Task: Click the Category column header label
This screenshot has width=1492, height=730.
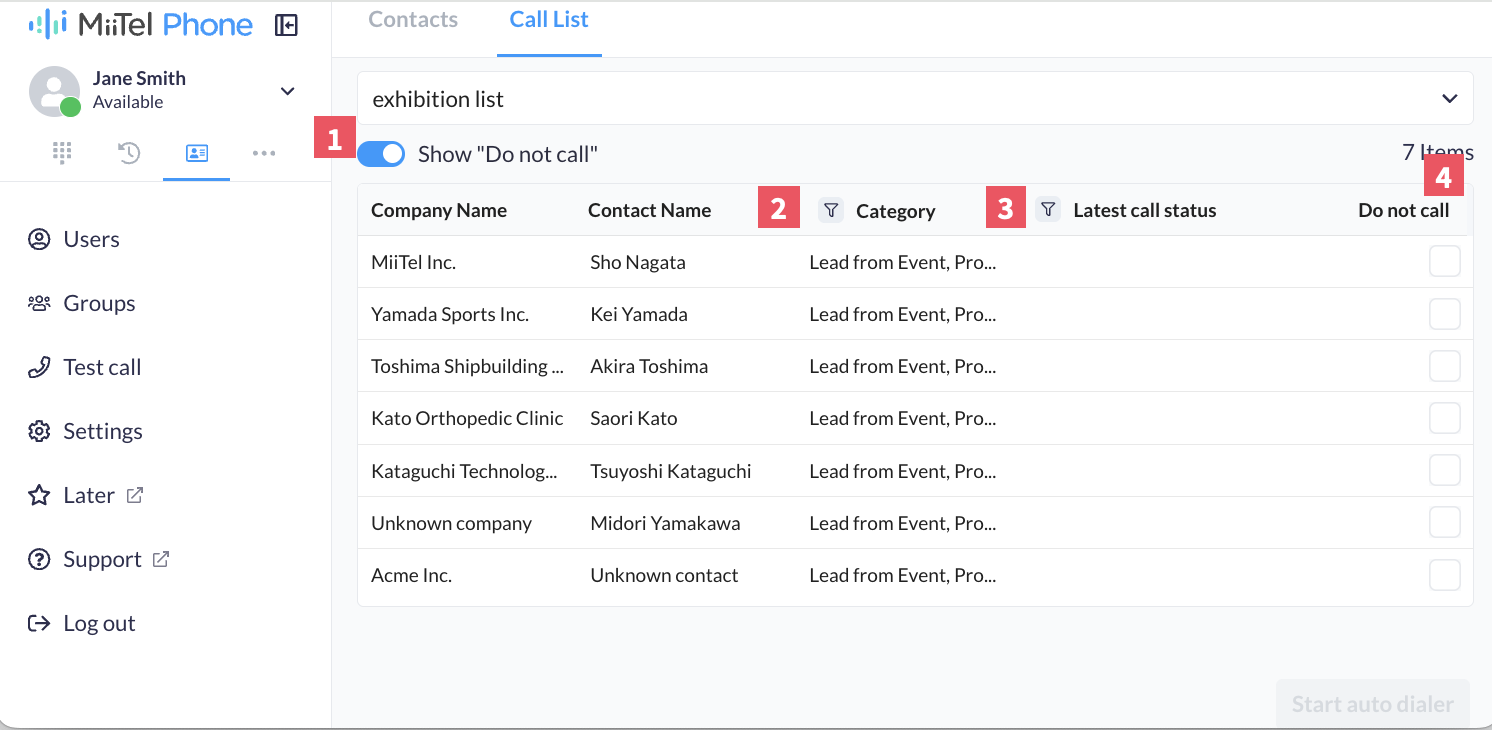Action: point(896,211)
